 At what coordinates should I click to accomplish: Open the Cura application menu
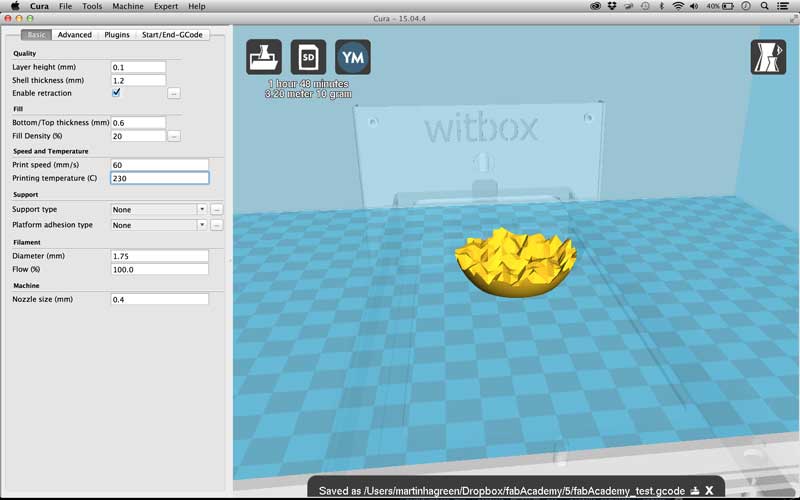tap(39, 6)
